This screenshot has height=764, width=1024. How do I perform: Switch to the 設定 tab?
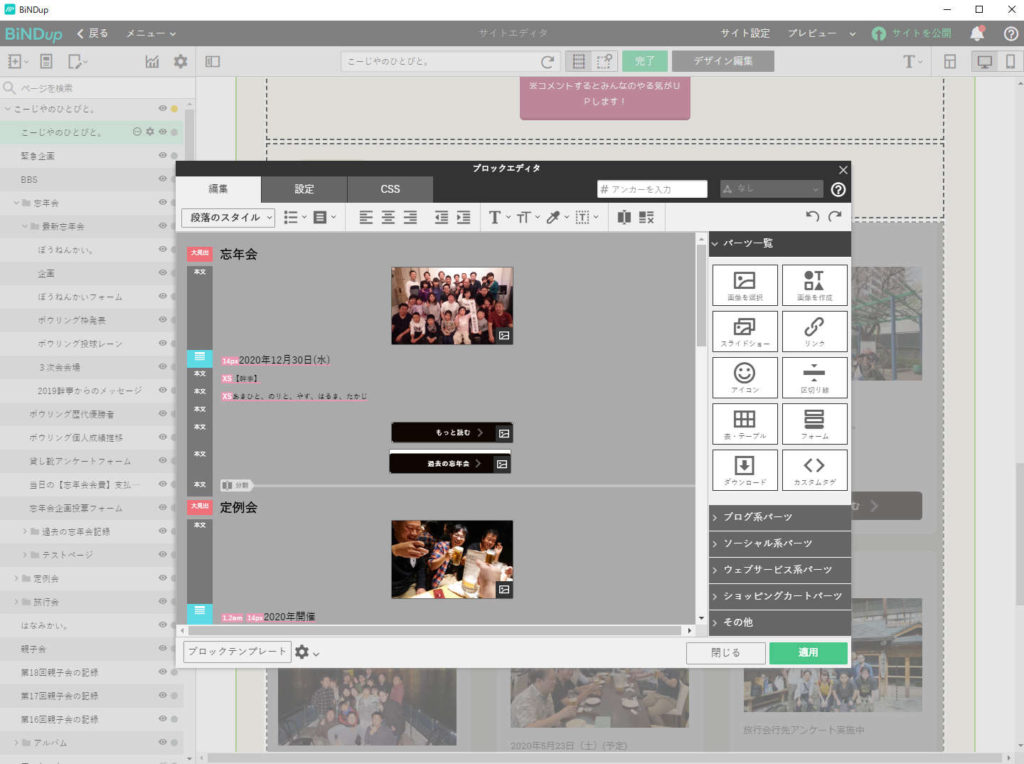pyautogui.click(x=304, y=189)
